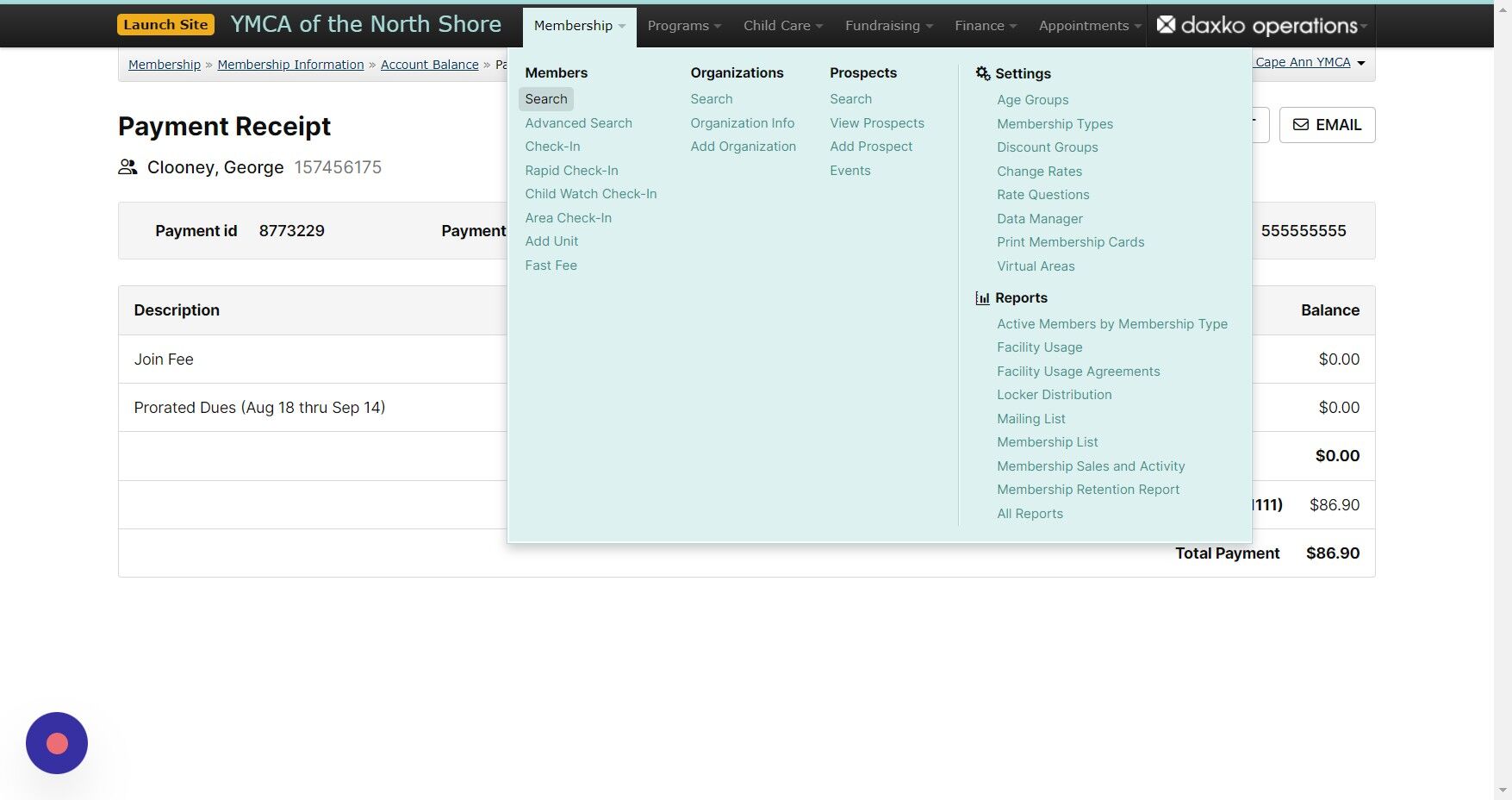Open View Prospects
This screenshot has width=1512, height=800.
[x=877, y=123]
